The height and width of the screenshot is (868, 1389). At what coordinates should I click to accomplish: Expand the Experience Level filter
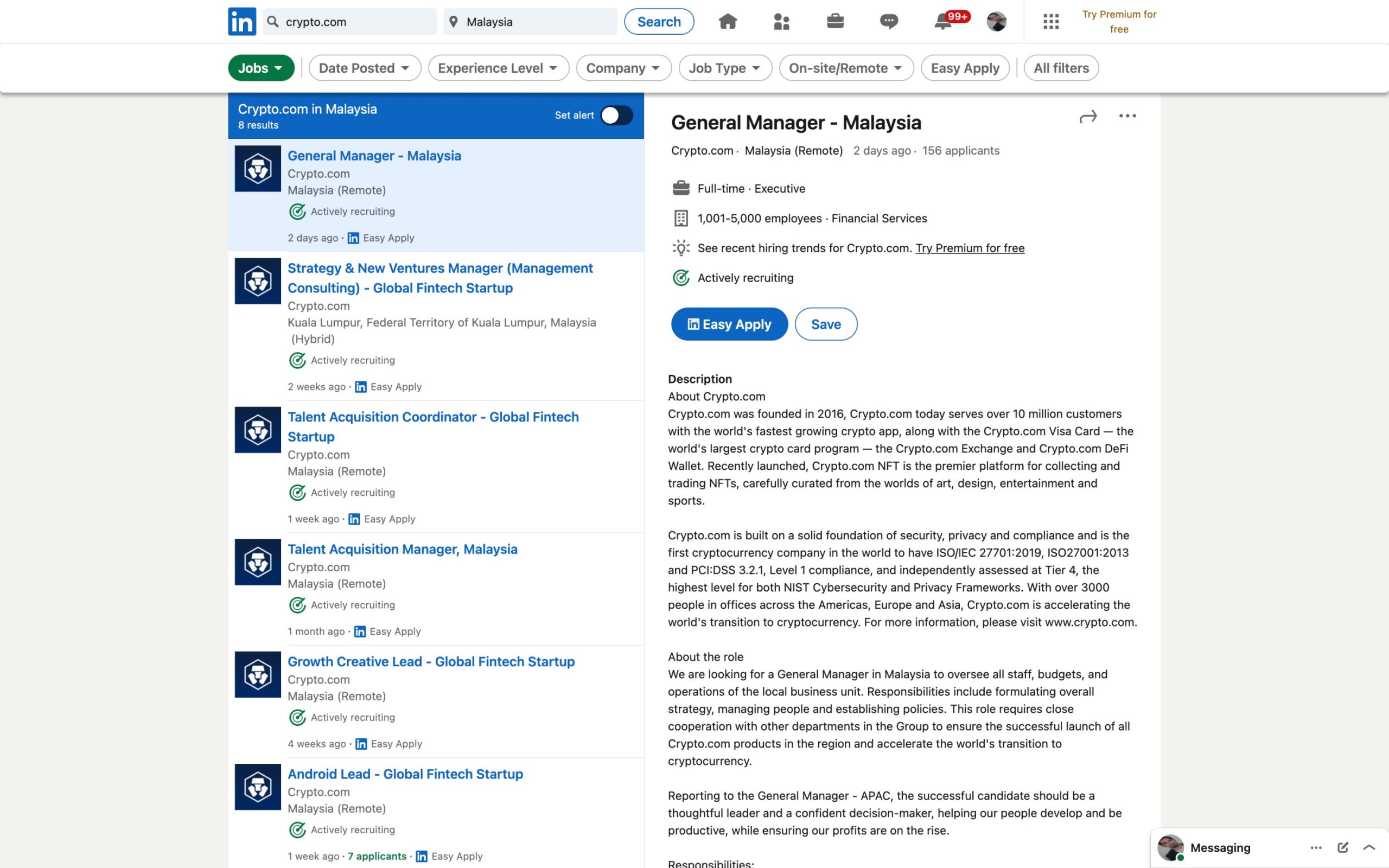click(x=498, y=68)
